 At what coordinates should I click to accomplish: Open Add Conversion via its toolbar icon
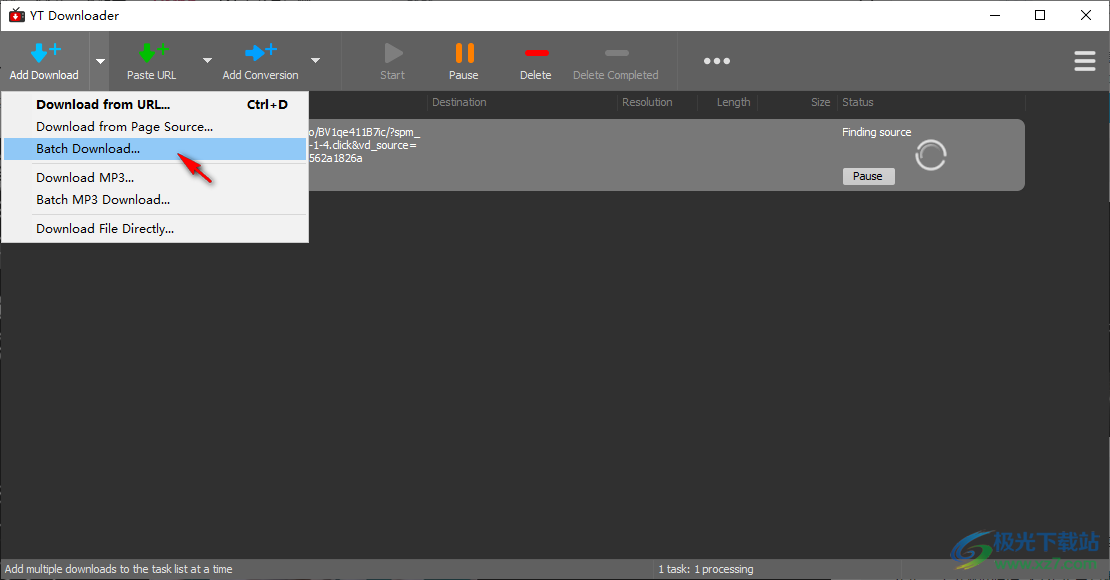click(x=259, y=52)
